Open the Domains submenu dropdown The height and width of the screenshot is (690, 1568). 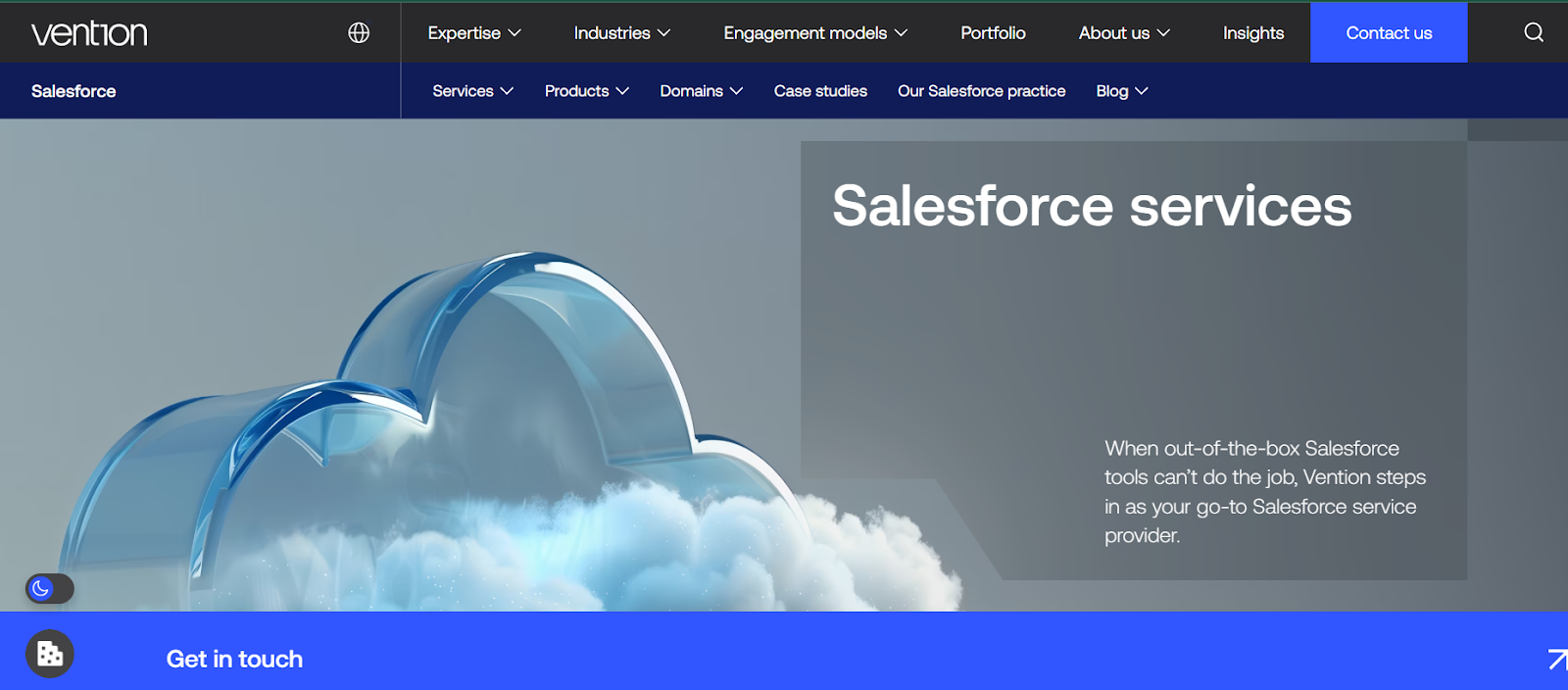coord(702,91)
